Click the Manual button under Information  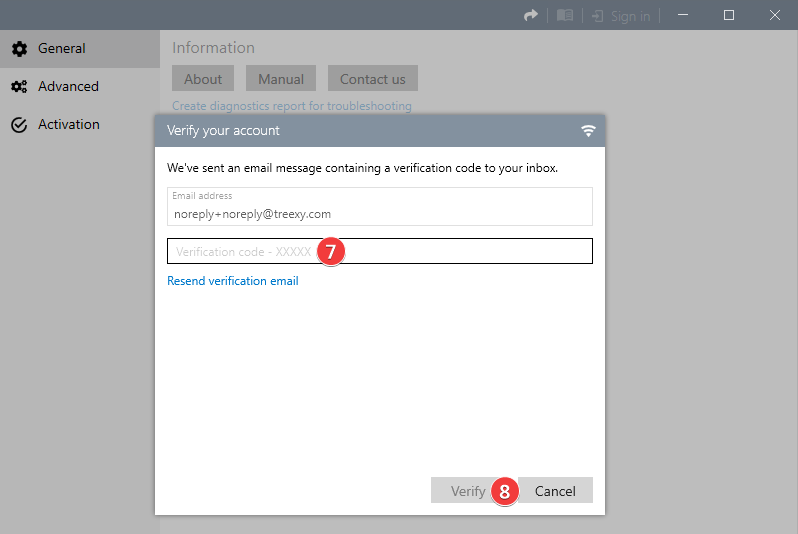point(281,78)
